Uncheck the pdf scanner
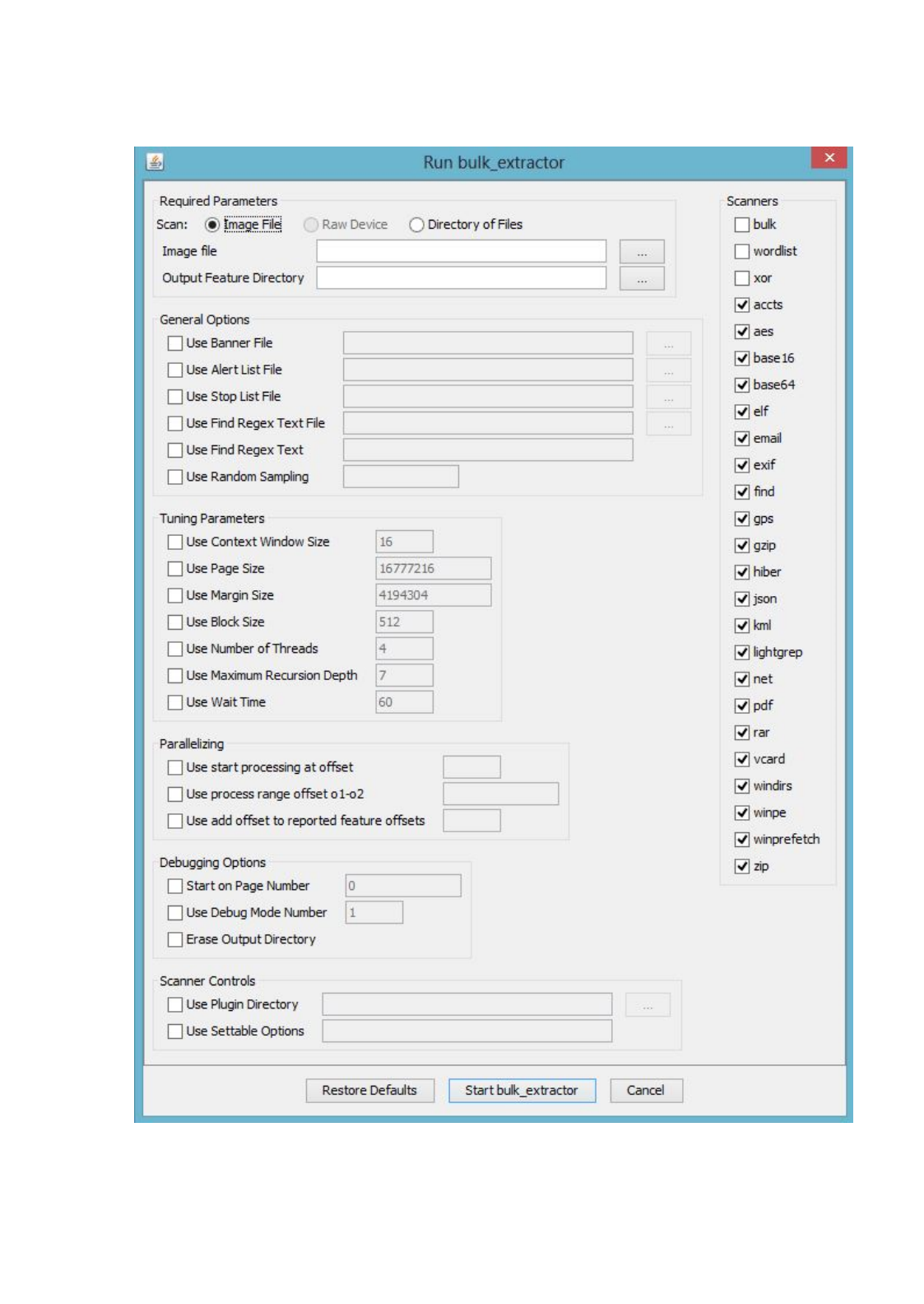The image size is (924, 1304). tap(741, 706)
